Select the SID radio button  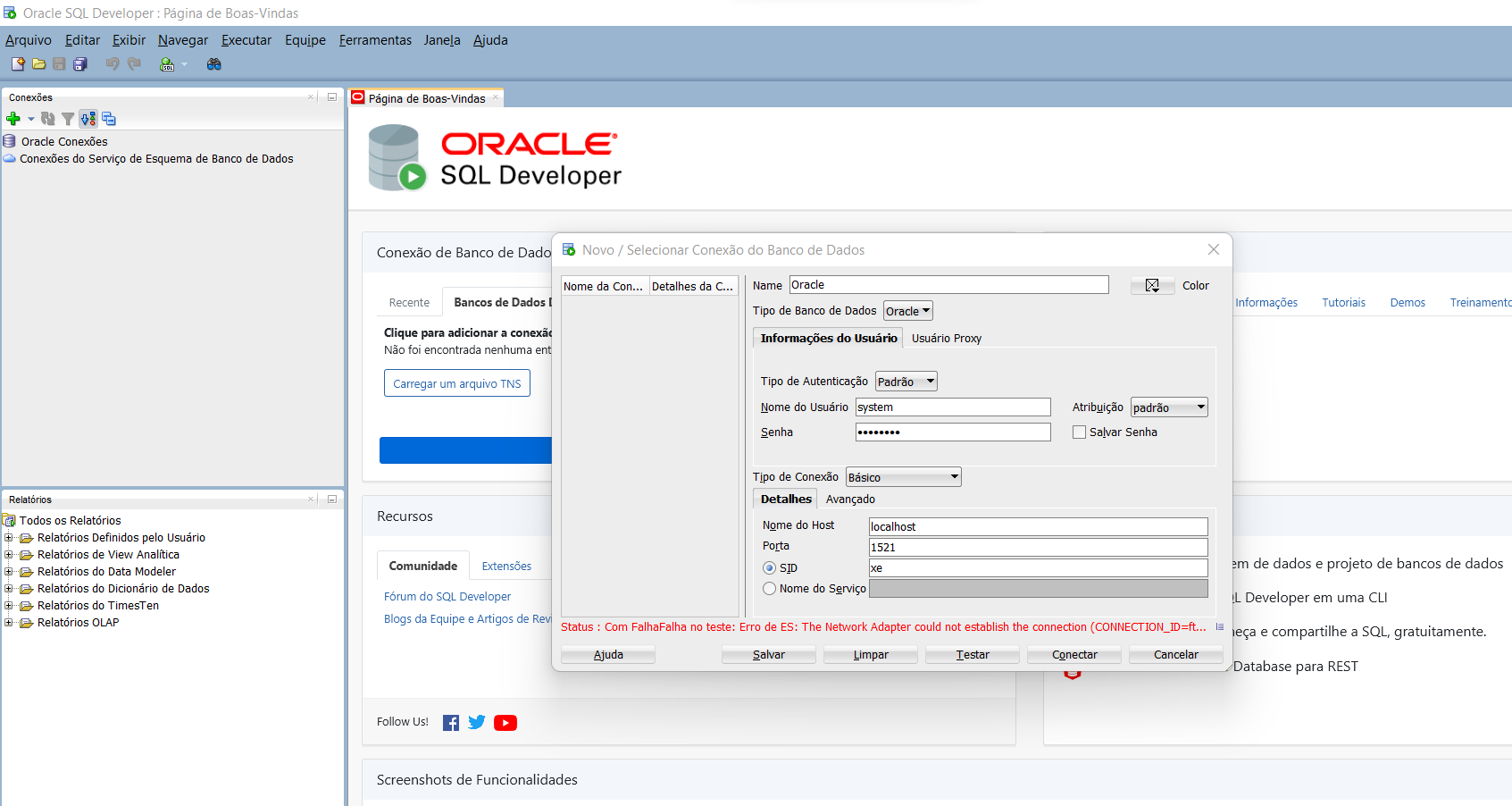pyautogui.click(x=769, y=568)
